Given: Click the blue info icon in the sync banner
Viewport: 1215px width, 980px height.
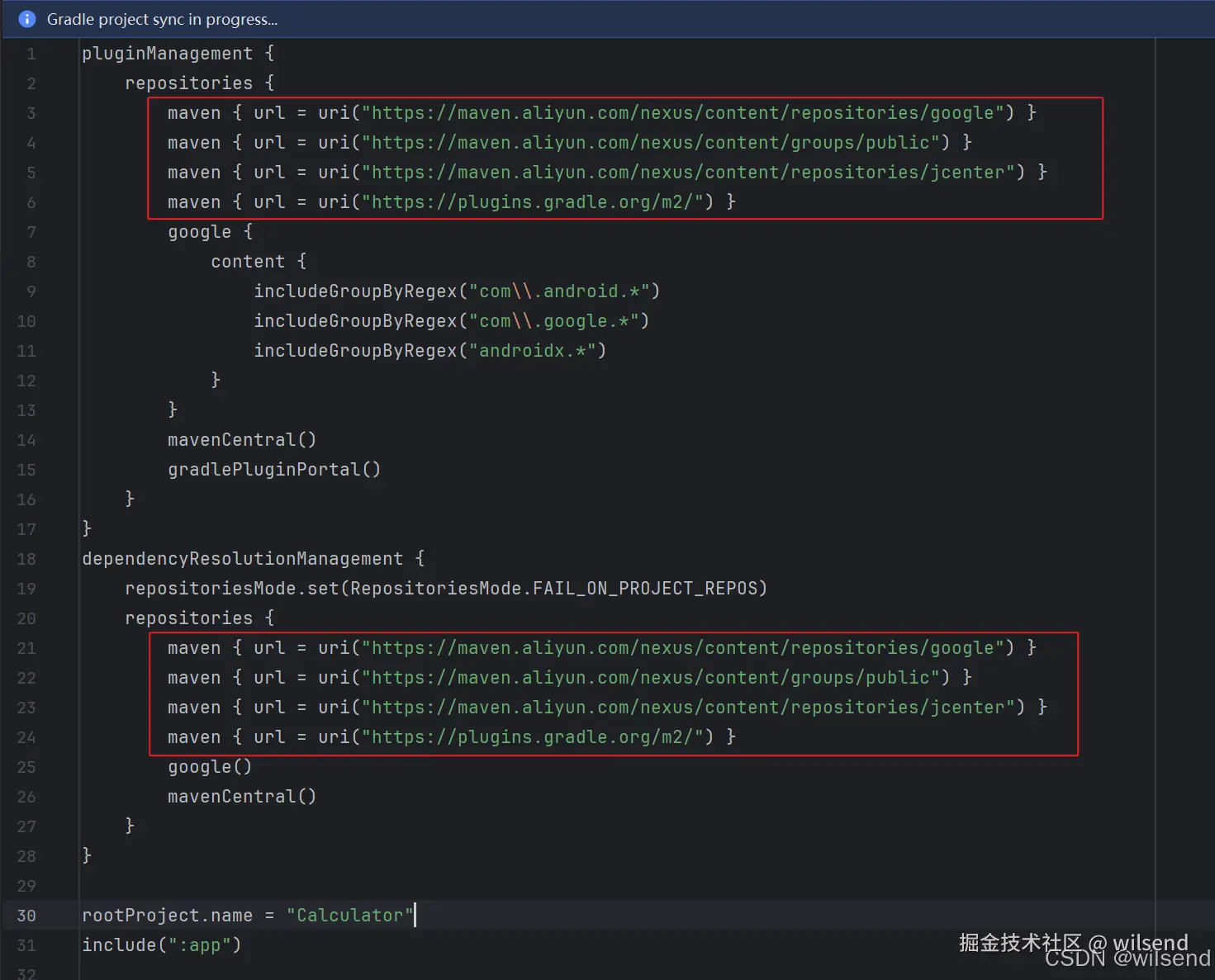Looking at the screenshot, I should pos(27,19).
